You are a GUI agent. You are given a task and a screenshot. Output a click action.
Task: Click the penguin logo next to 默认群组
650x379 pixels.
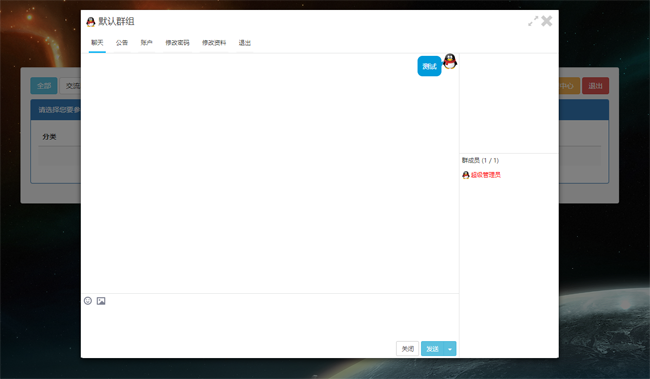click(x=91, y=22)
